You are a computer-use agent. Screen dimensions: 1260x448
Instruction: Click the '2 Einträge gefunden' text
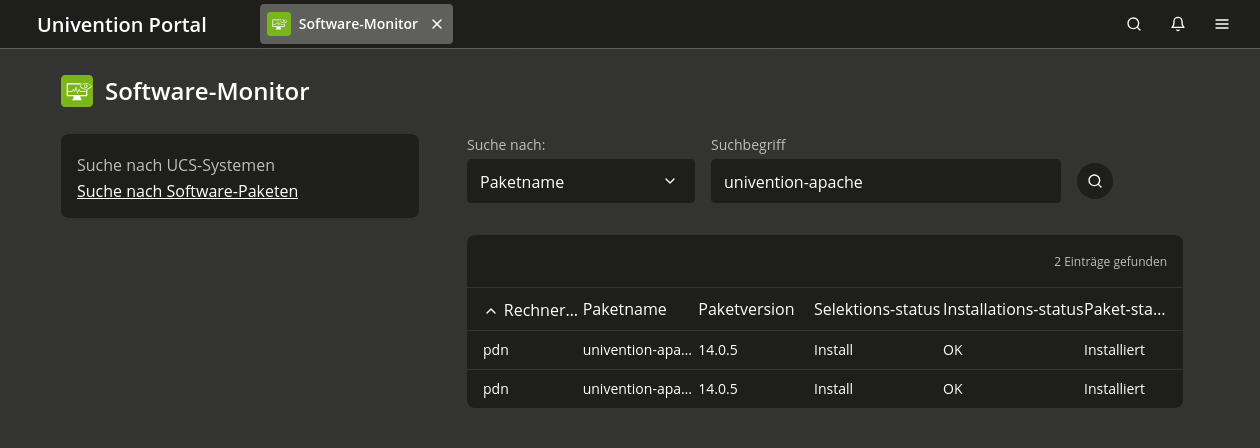point(1110,262)
